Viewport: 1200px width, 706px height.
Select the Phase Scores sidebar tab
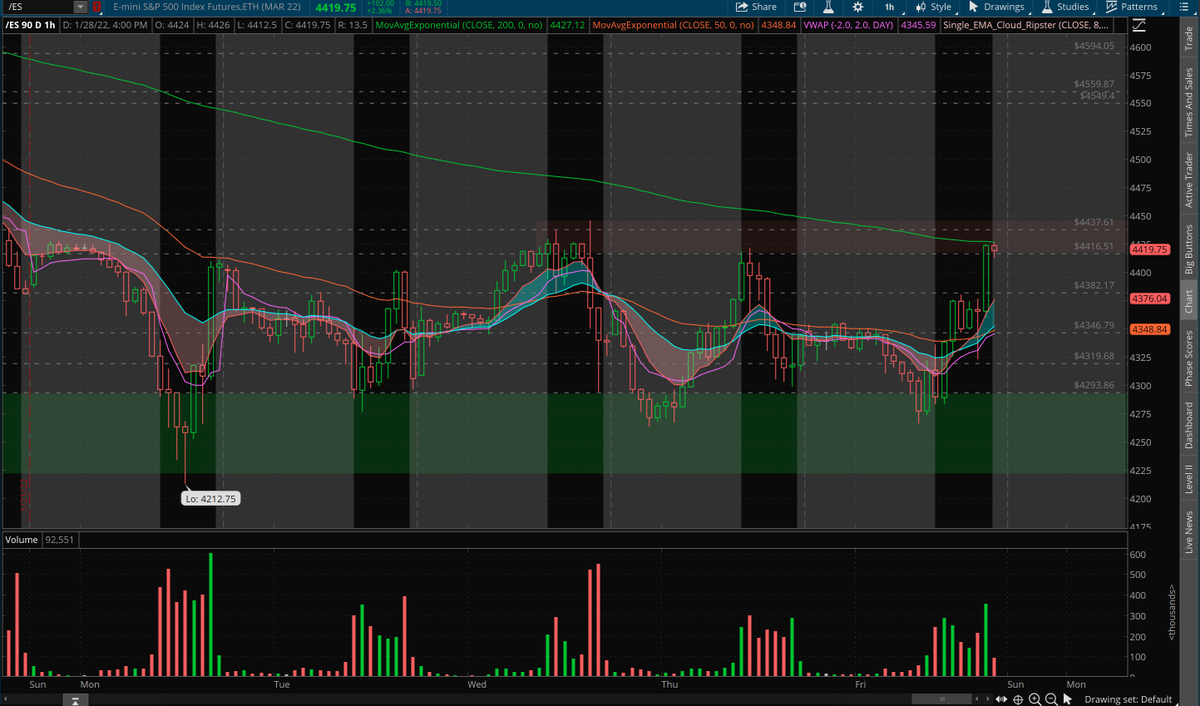click(x=1188, y=358)
